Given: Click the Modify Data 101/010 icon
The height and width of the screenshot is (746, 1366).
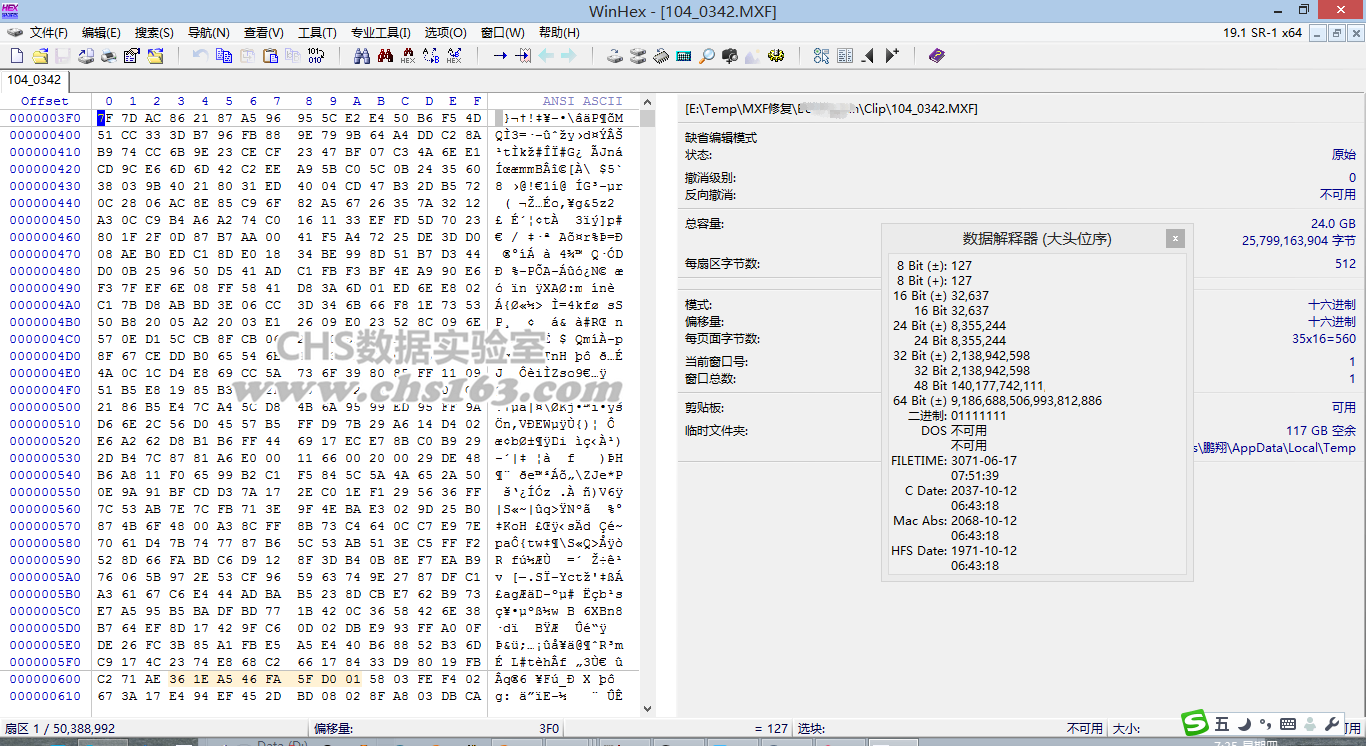Looking at the screenshot, I should pyautogui.click(x=316, y=56).
